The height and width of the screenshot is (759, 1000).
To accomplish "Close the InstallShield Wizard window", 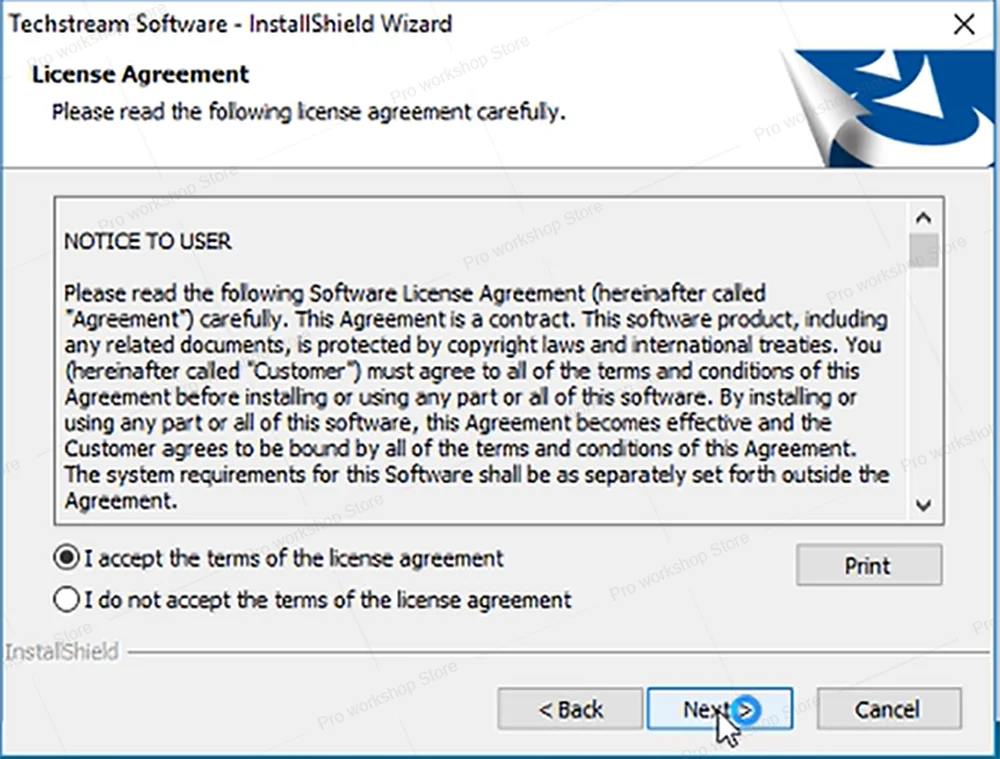I will pos(964,24).
